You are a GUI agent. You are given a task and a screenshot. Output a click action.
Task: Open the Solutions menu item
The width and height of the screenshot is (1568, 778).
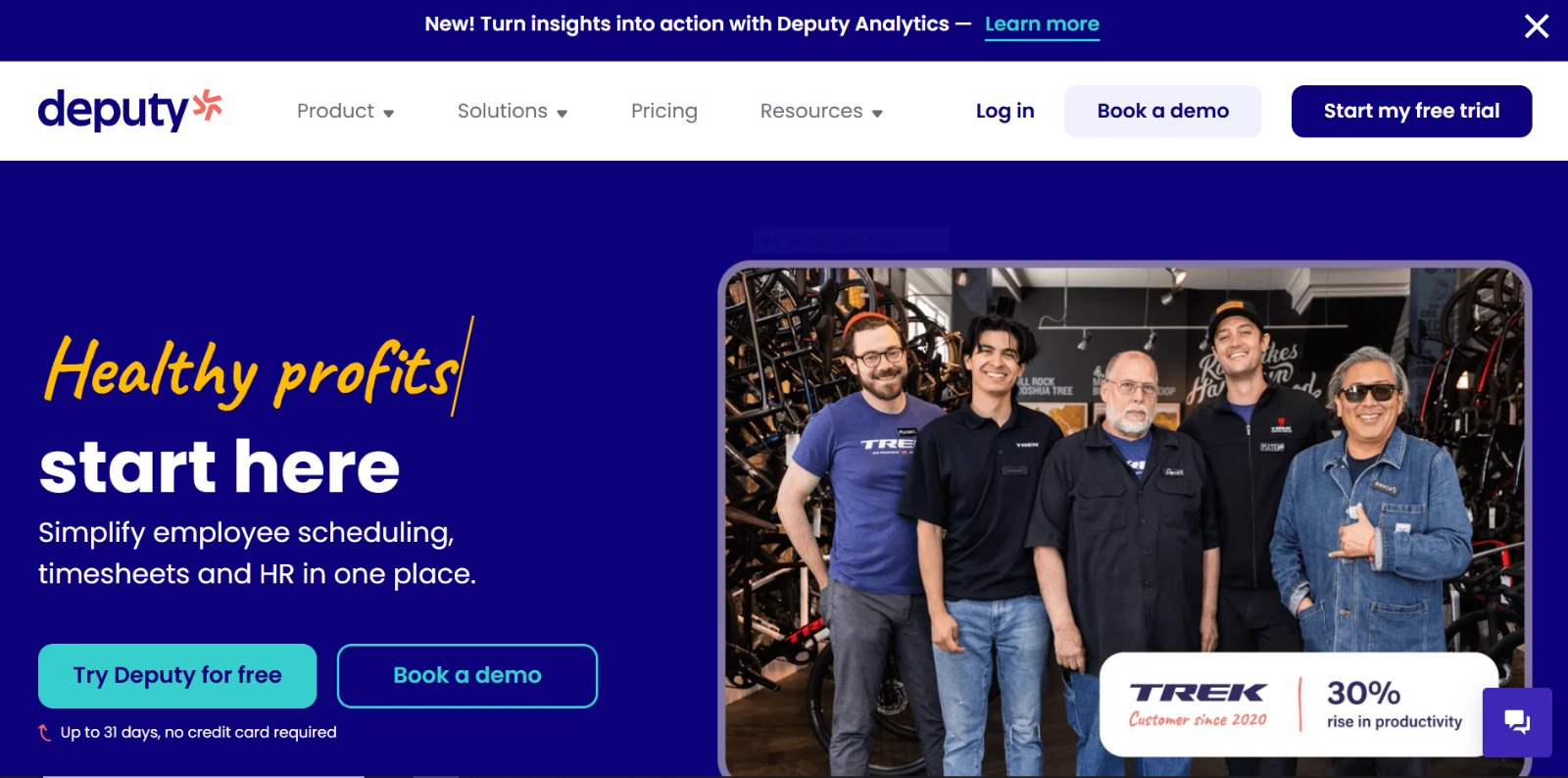(502, 111)
